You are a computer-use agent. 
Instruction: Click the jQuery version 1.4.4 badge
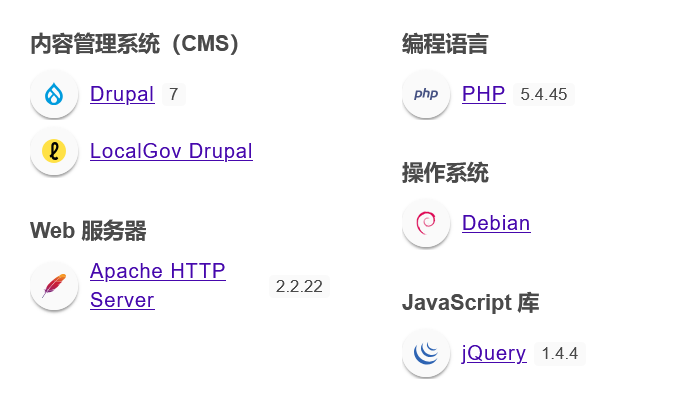[560, 354]
